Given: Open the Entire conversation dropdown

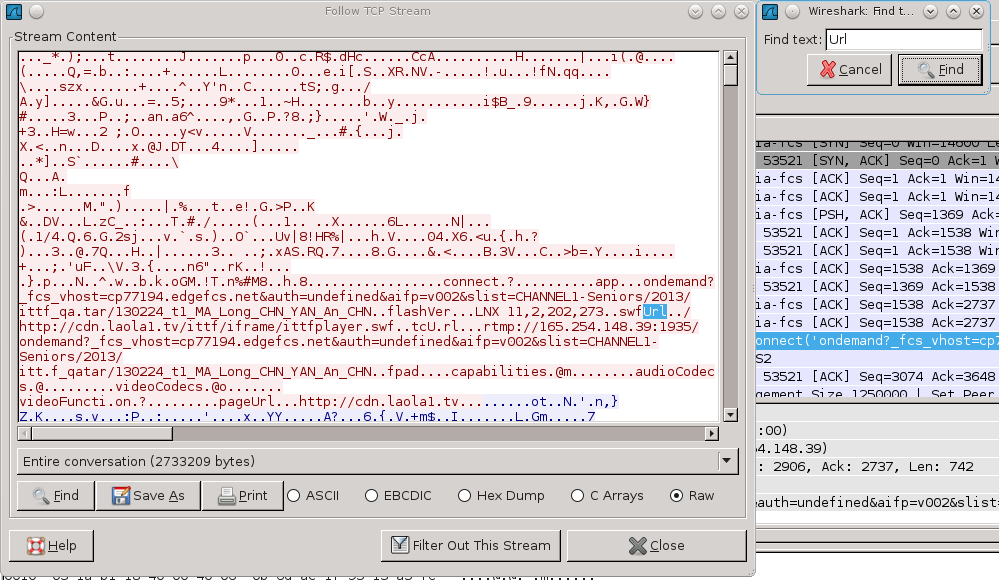Looking at the screenshot, I should coord(378,461).
